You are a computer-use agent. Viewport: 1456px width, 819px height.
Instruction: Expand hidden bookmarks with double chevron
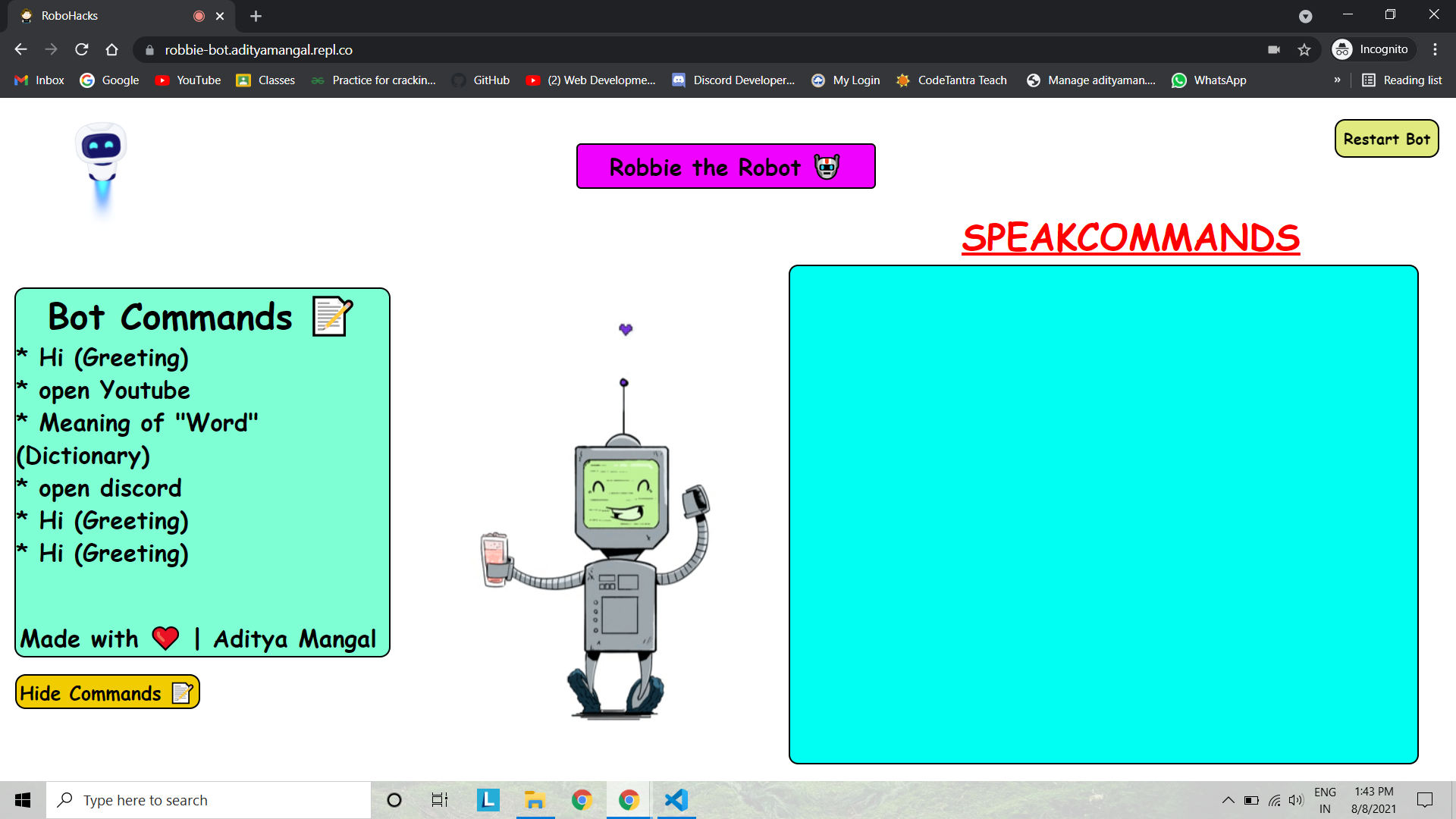pyautogui.click(x=1337, y=80)
